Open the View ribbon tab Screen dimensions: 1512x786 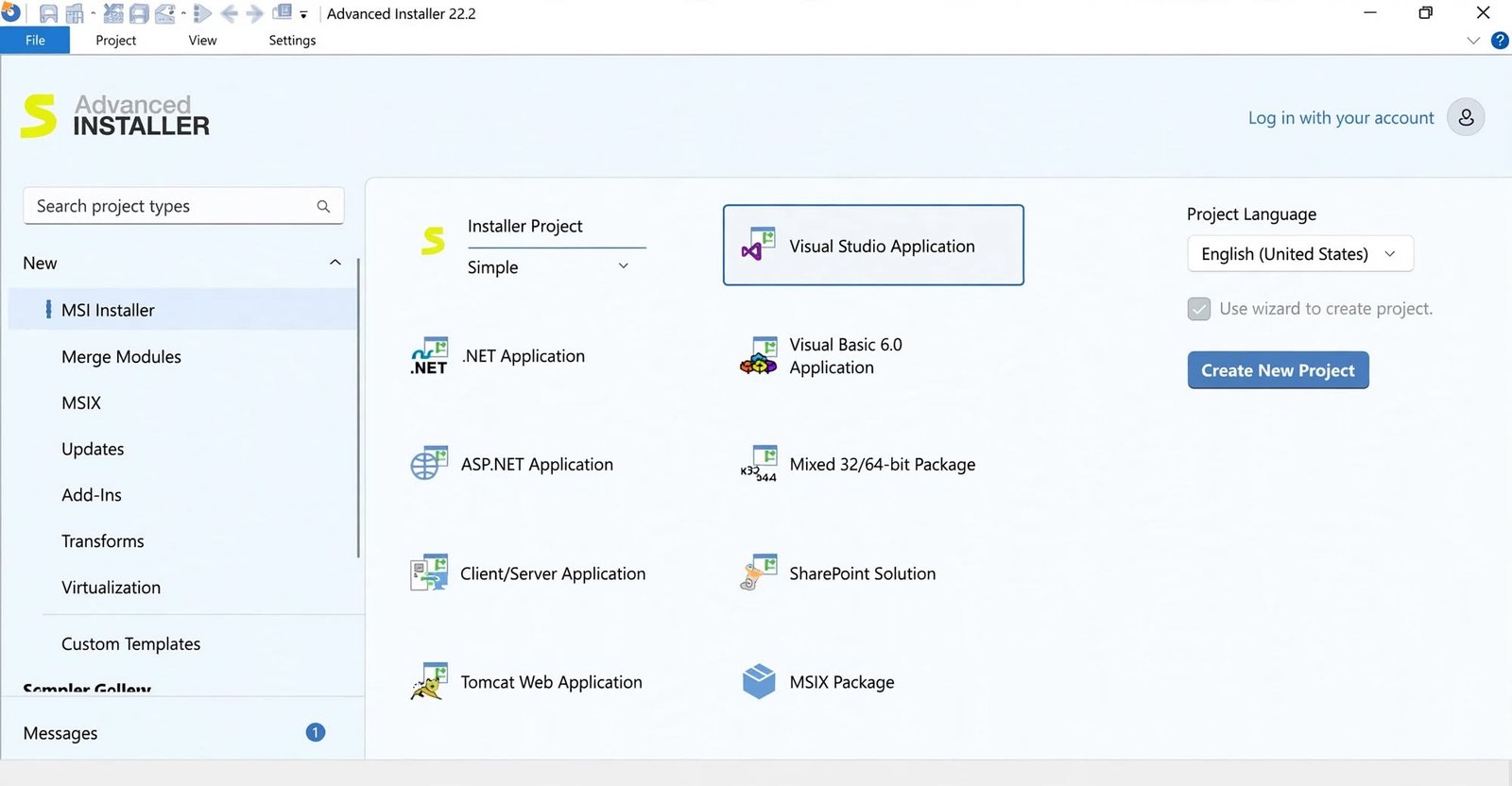coord(202,40)
